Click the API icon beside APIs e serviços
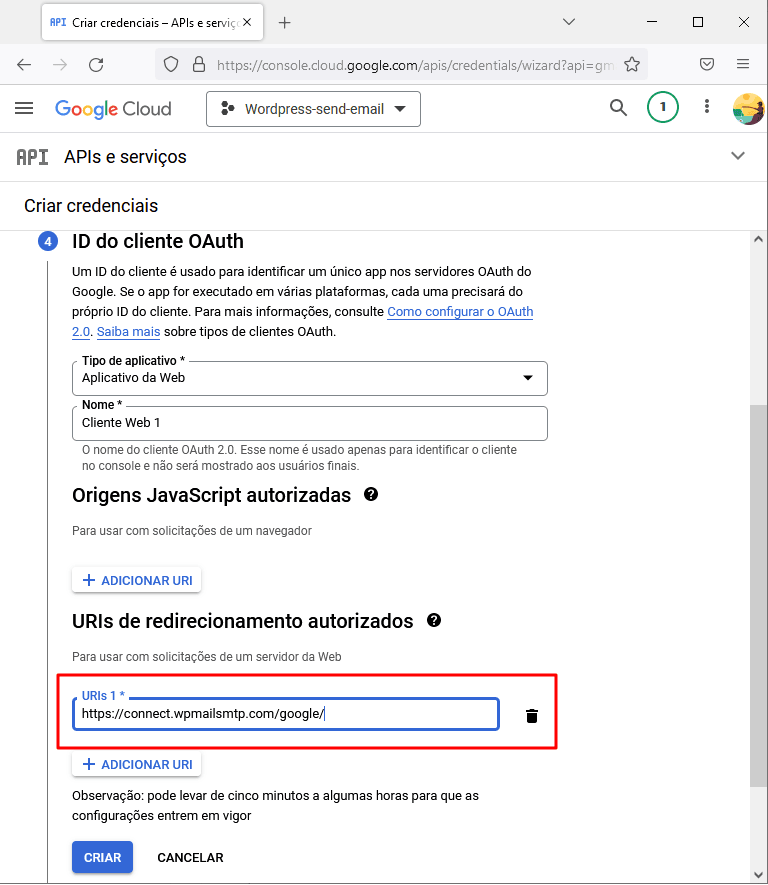Viewport: 768px width, 885px height. coord(32,157)
